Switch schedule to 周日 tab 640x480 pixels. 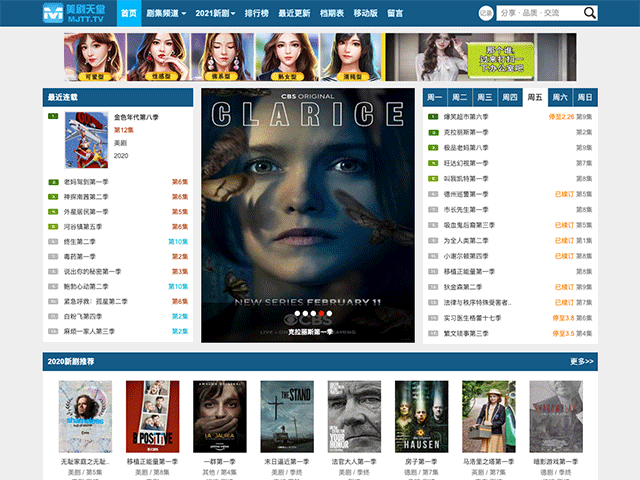click(x=585, y=97)
